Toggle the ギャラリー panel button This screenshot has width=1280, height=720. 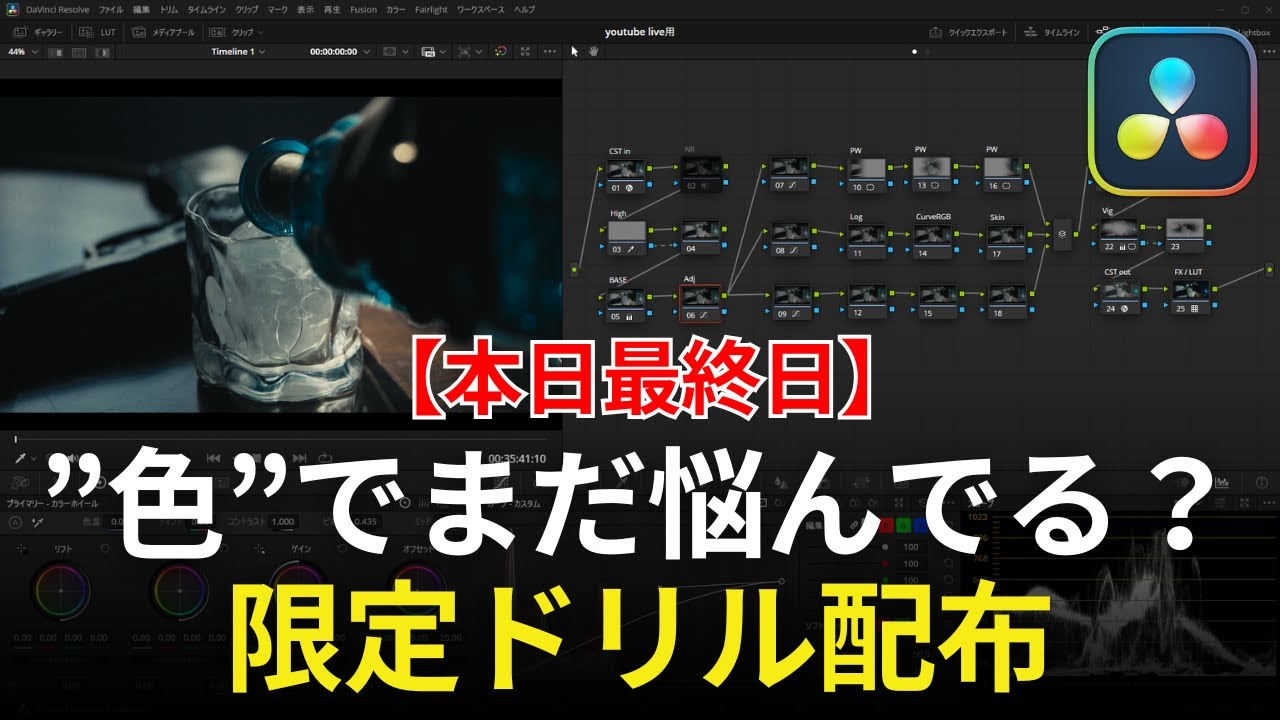pyautogui.click(x=38, y=32)
